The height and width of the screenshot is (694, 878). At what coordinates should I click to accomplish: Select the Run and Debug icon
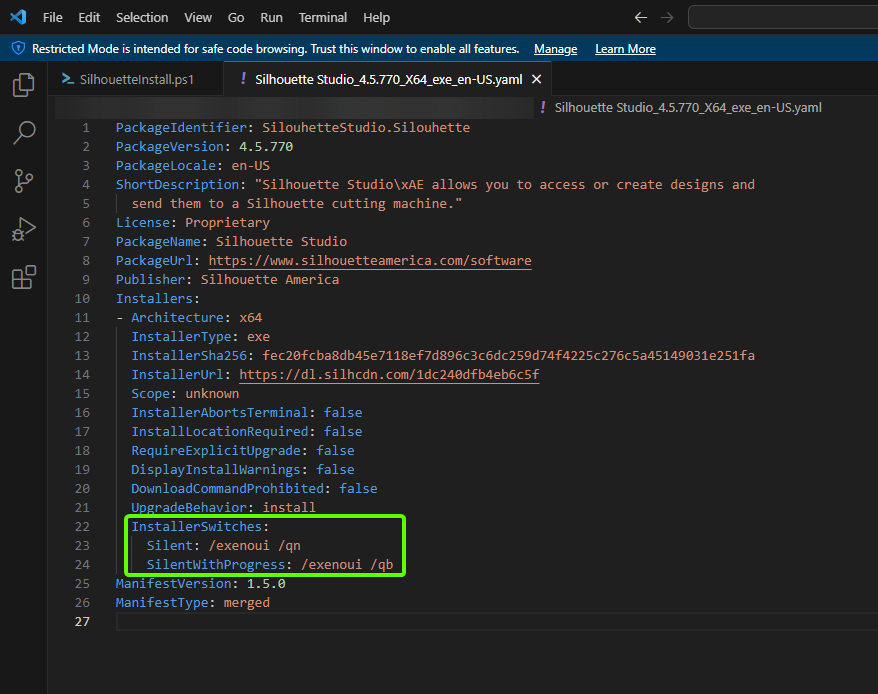(x=23, y=229)
